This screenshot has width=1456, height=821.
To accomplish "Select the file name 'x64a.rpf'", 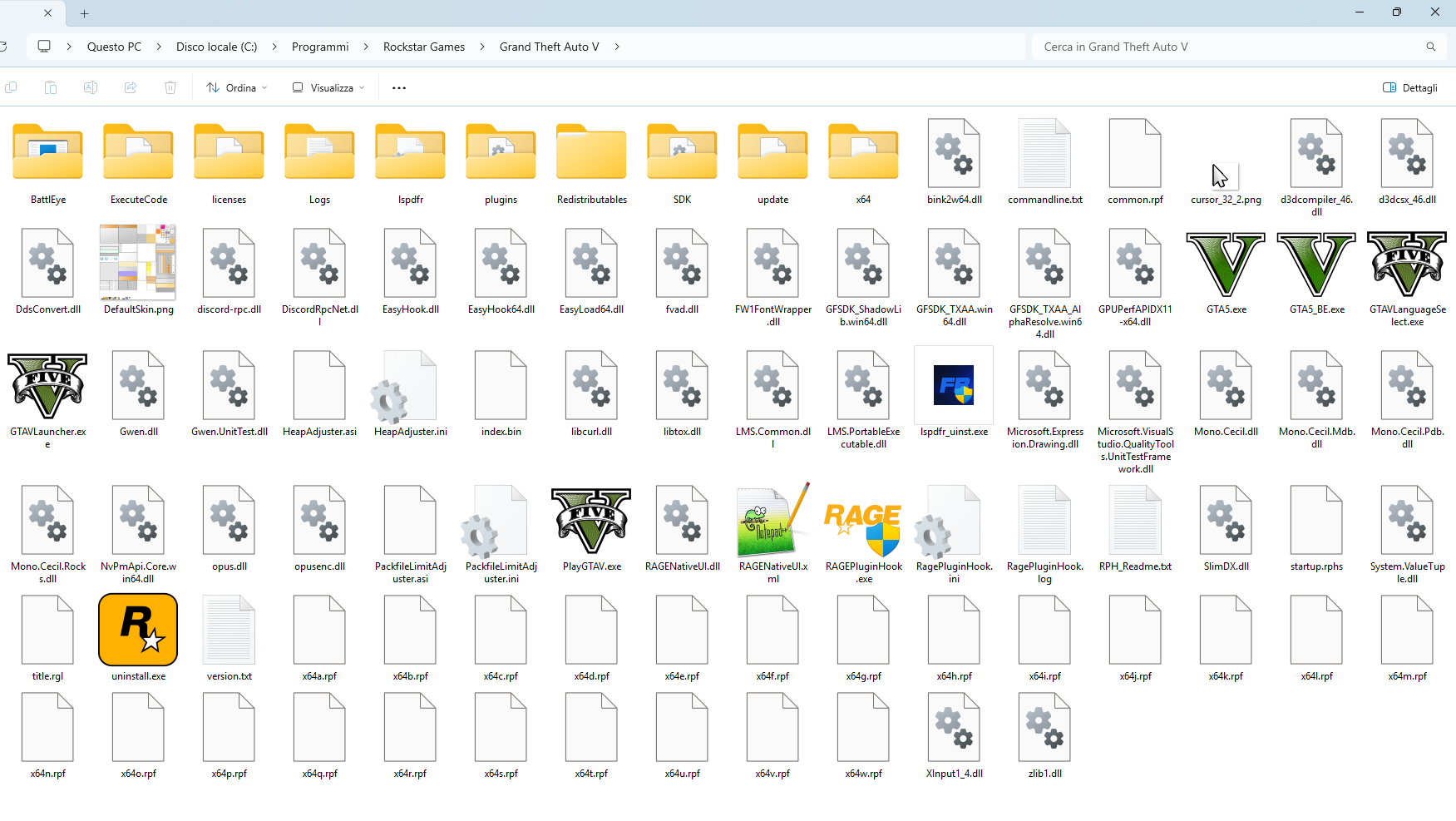I will pos(319,676).
